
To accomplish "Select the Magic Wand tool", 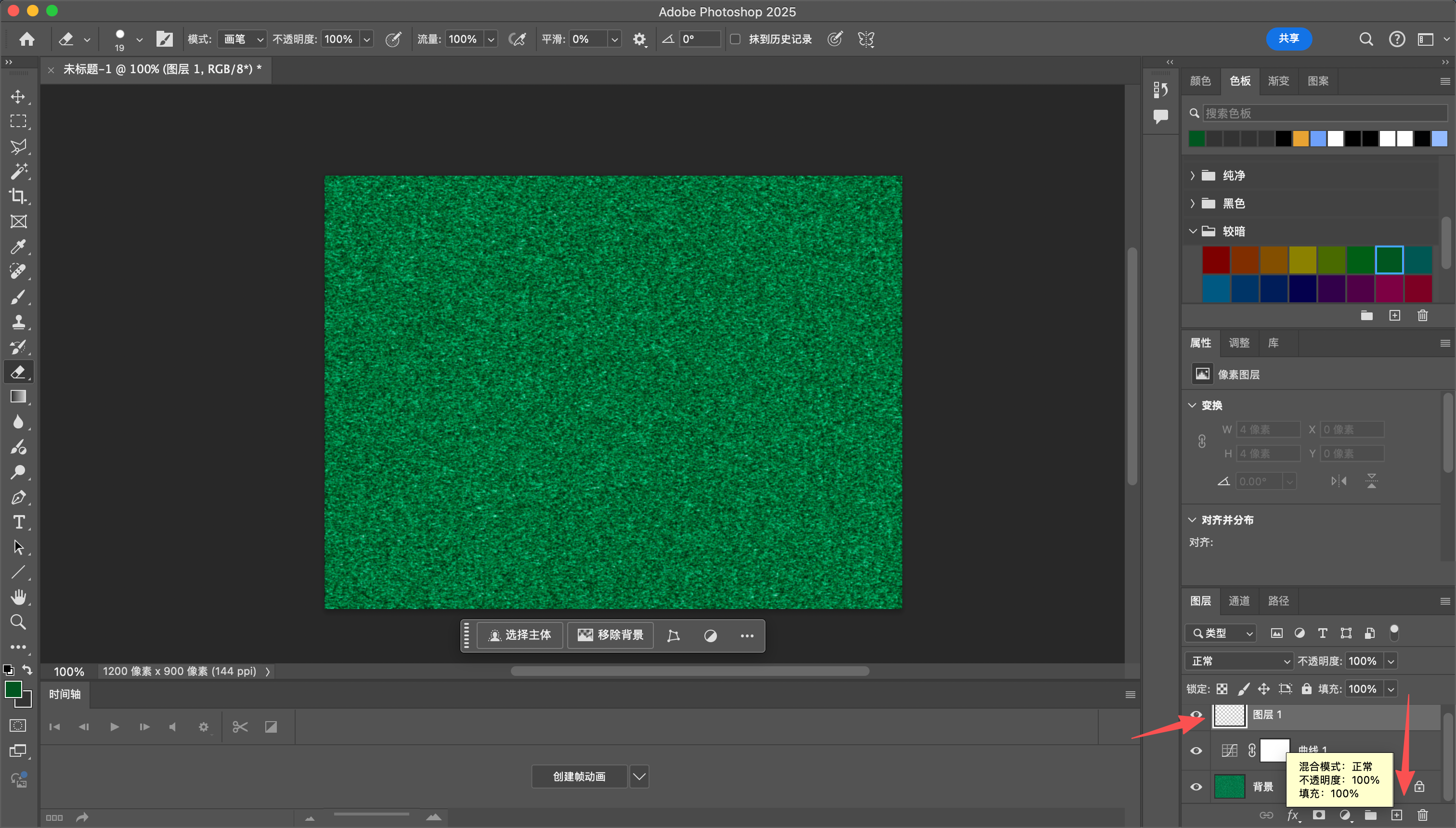I will (18, 171).
